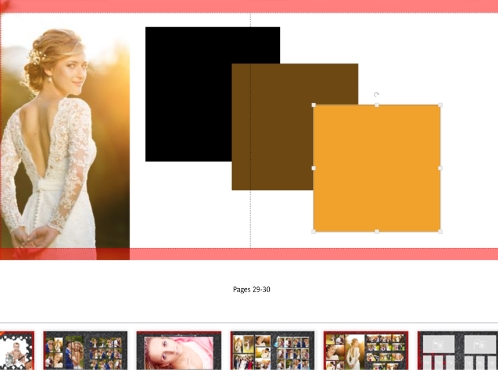This screenshot has width=498, height=370.
Task: Click the rotate handle above the orange square
Action: (377, 95)
